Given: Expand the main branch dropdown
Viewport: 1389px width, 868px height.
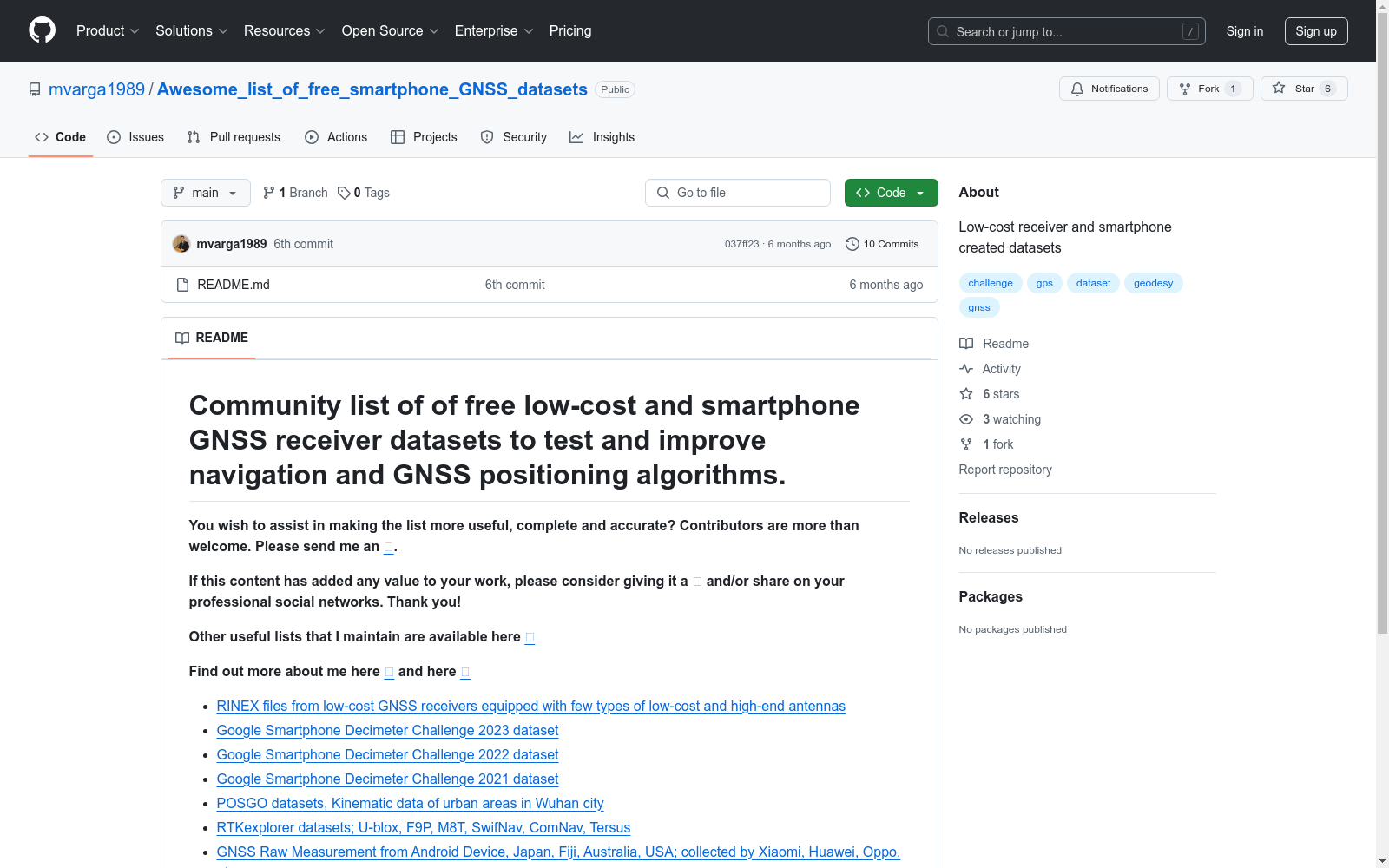Looking at the screenshot, I should click(x=205, y=193).
